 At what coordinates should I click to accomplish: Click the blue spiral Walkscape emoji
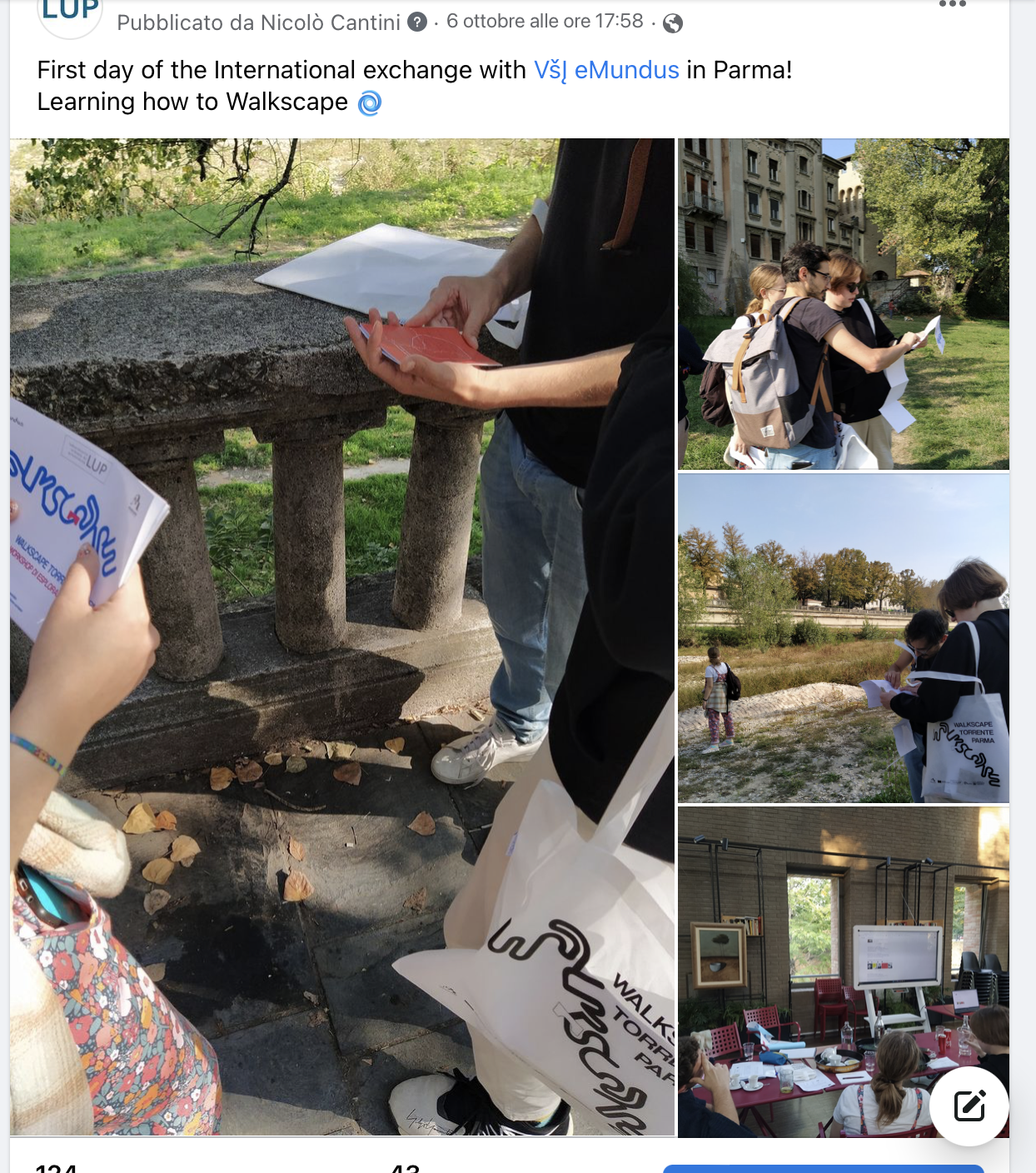[370, 102]
